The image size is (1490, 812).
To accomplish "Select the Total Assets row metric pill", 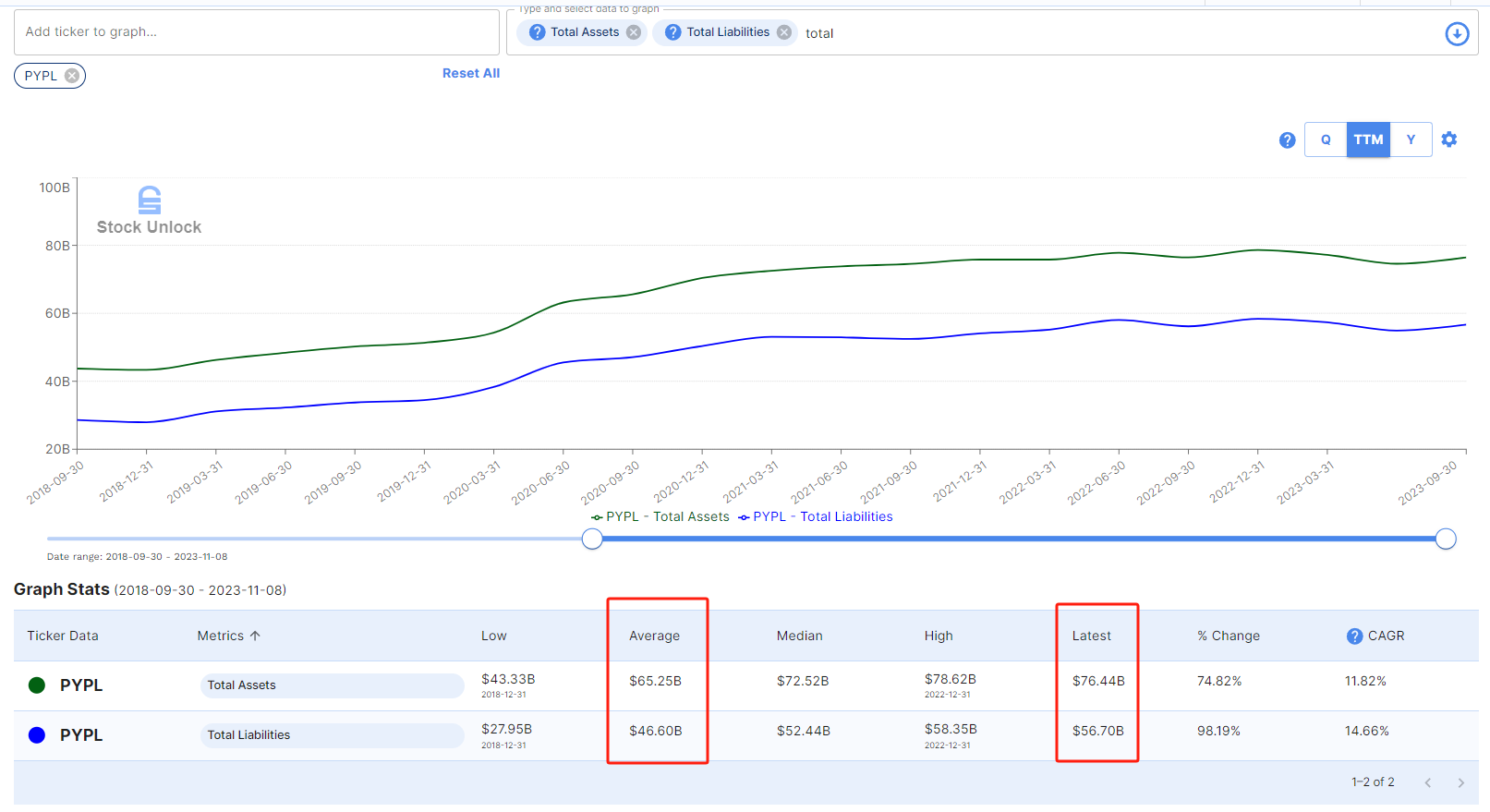I will tap(332, 685).
